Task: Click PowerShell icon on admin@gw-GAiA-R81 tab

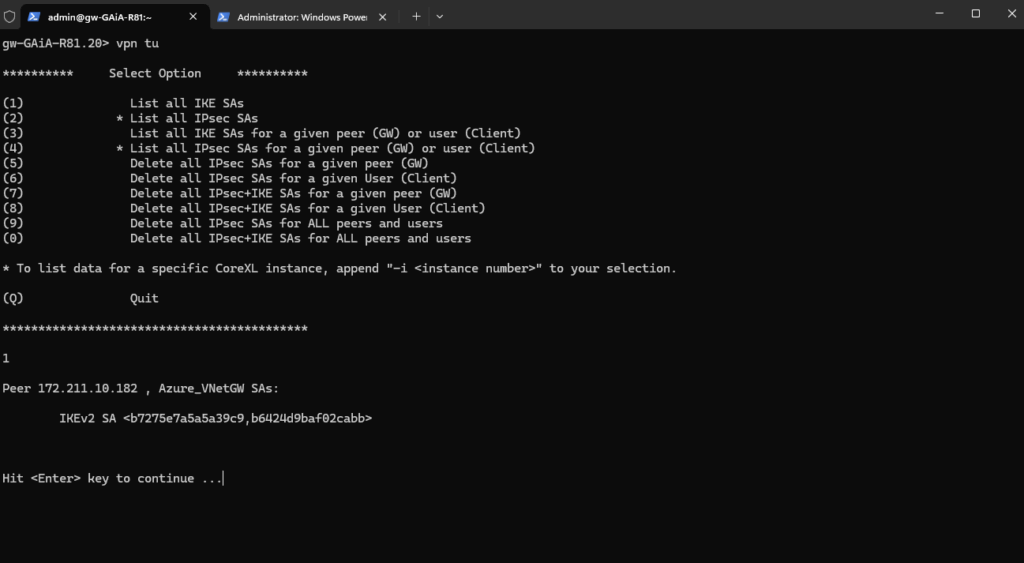Action: click(33, 17)
